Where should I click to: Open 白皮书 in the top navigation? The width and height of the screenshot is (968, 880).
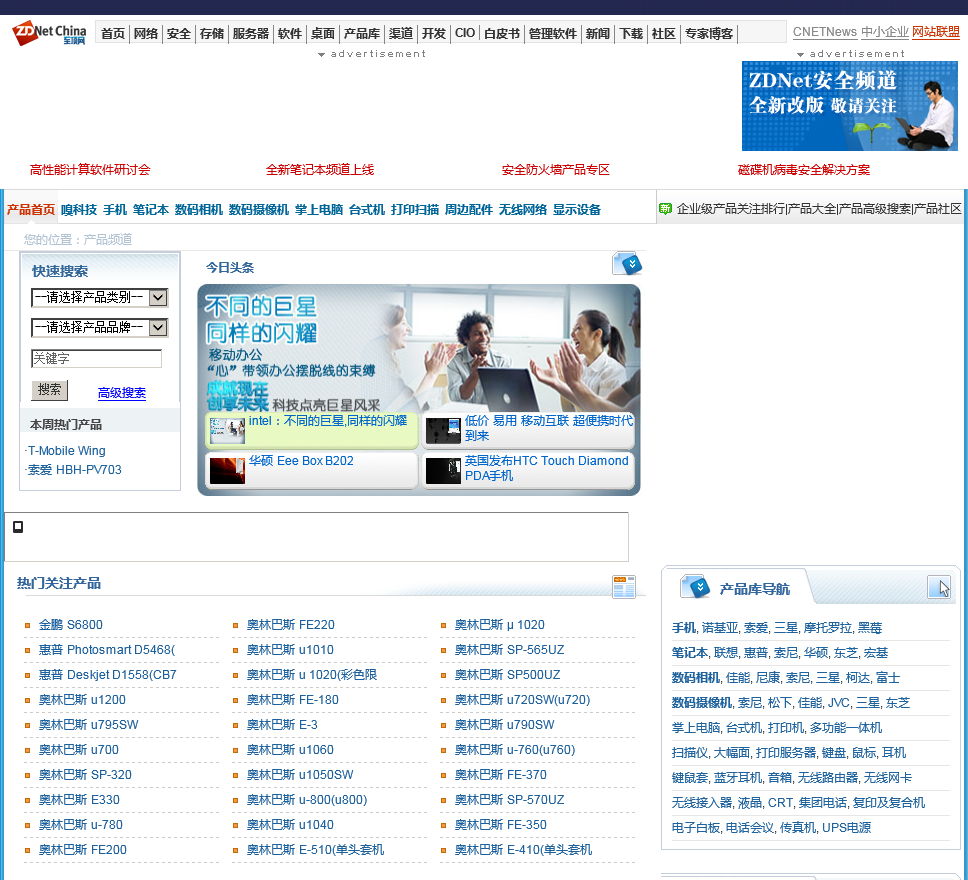point(501,33)
